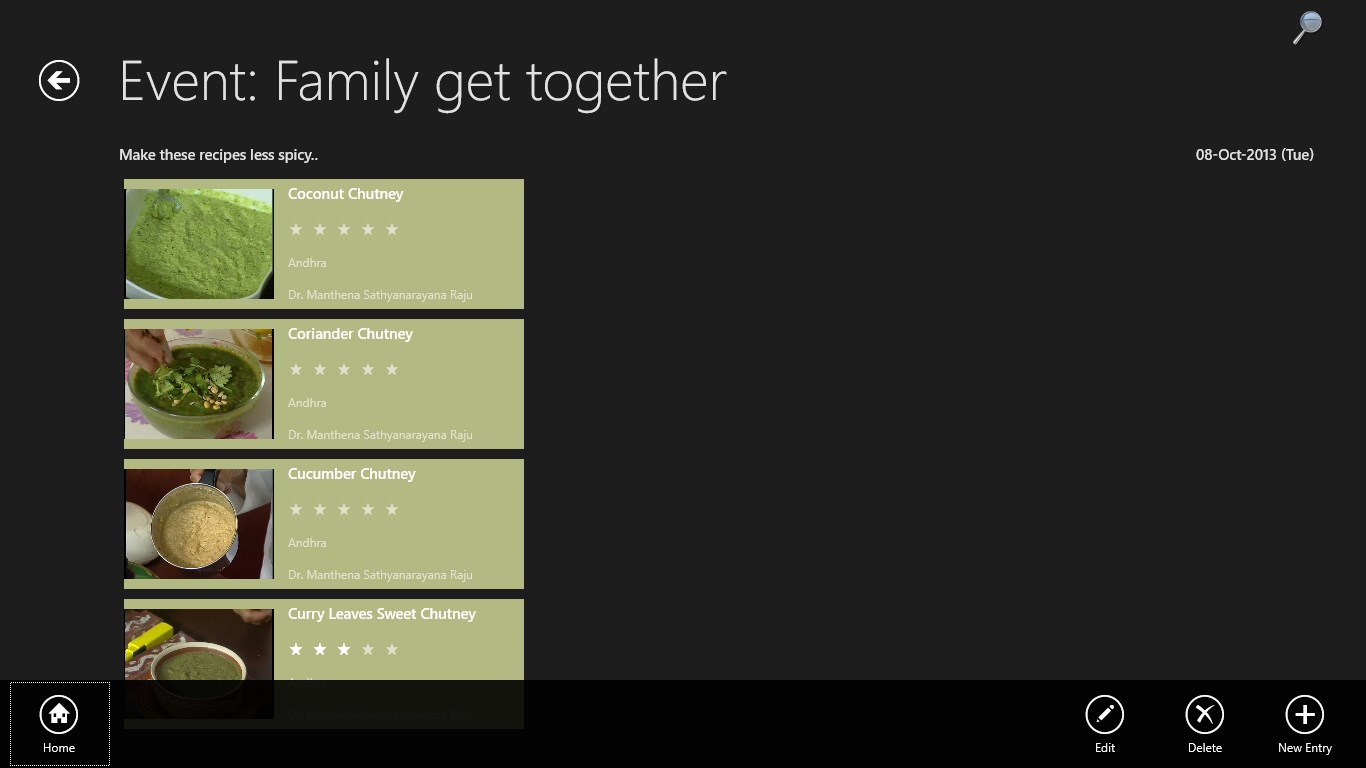This screenshot has width=1366, height=768.
Task: Open the Coconut Chutney photo
Action: pos(199,244)
